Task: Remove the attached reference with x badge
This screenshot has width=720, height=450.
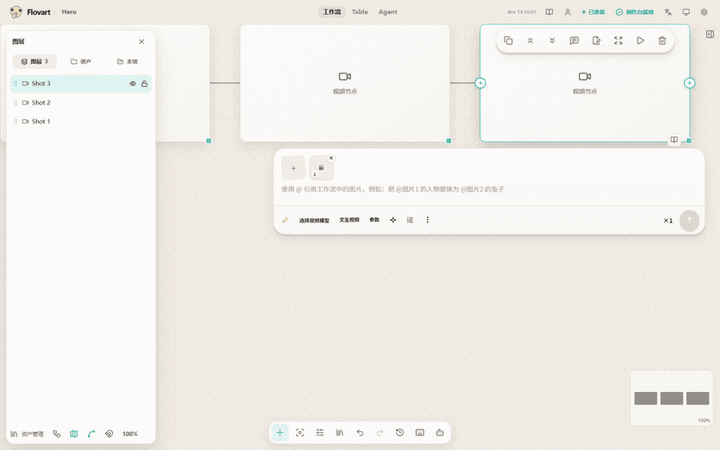Action: [331, 158]
